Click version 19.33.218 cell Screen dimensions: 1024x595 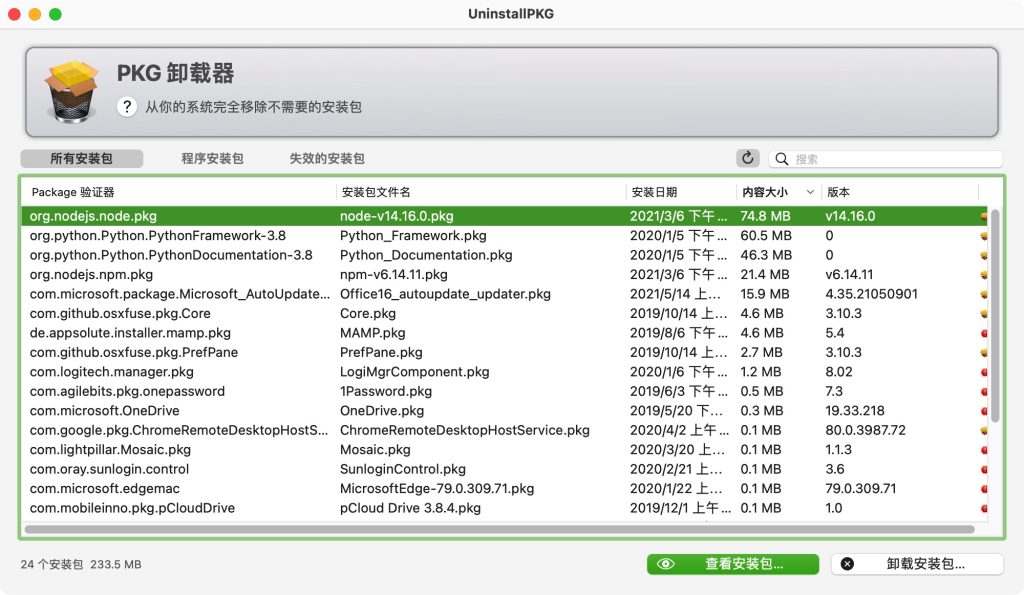[x=855, y=411]
